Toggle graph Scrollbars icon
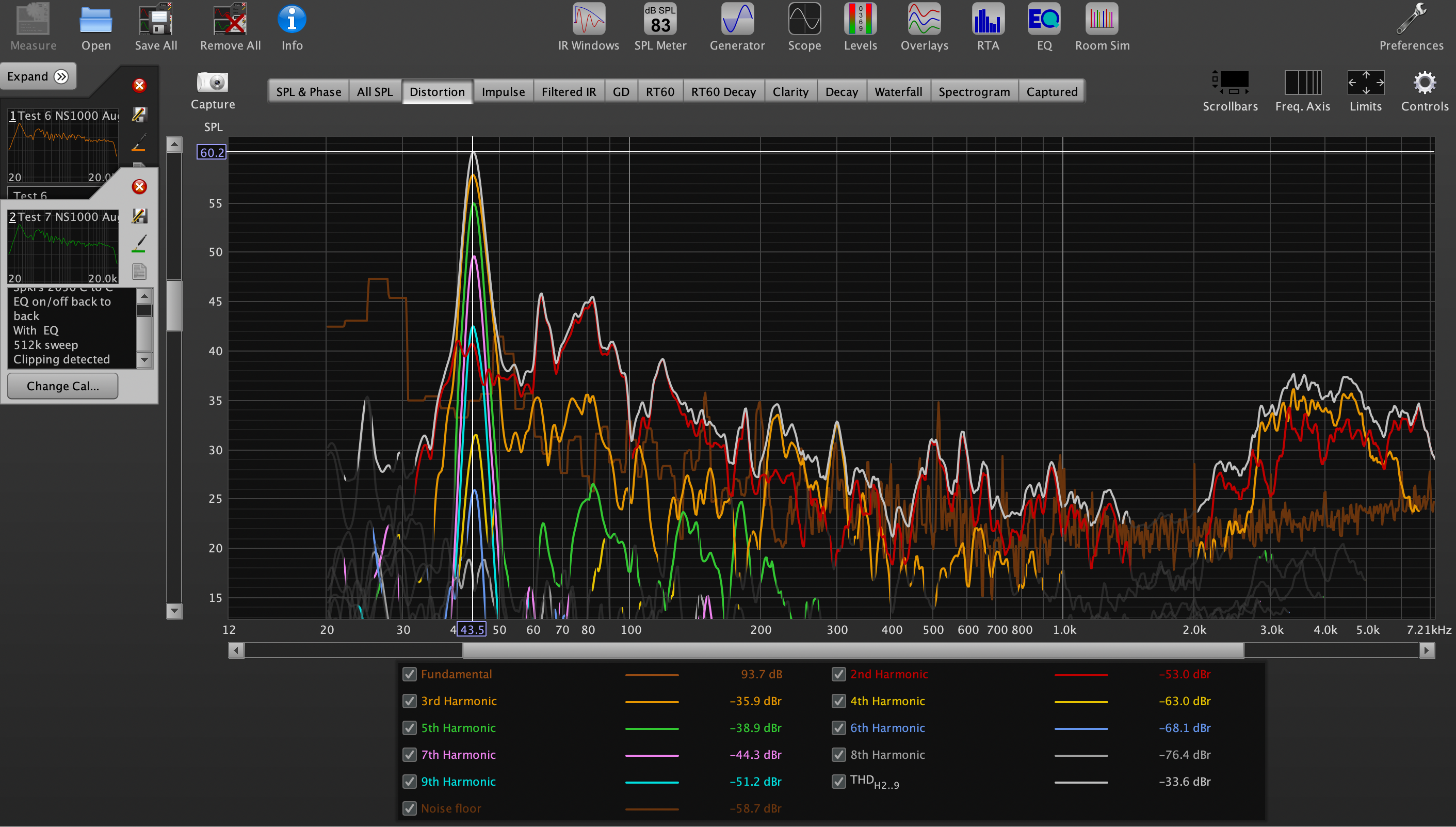 pos(1230,83)
